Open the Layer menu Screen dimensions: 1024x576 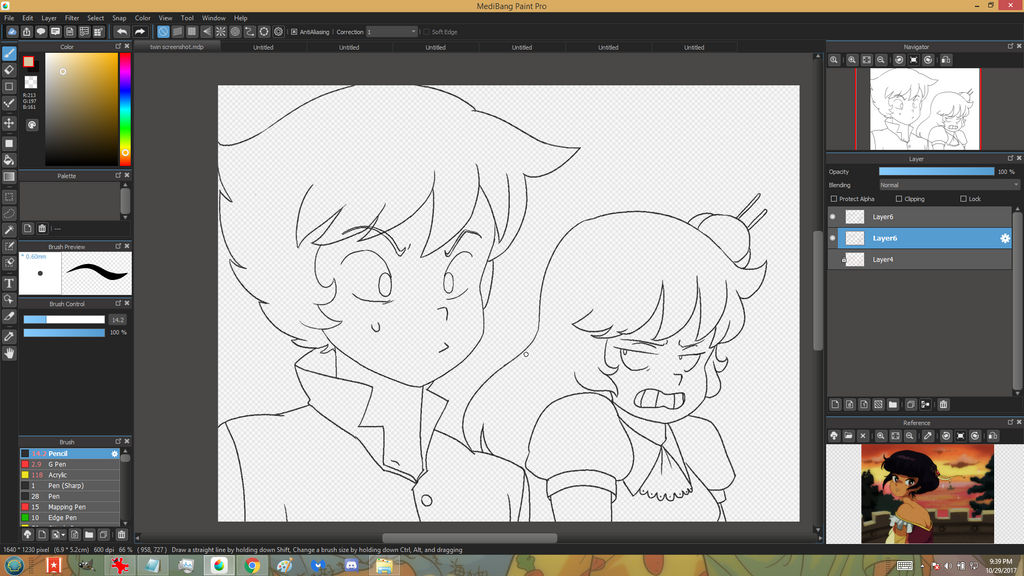point(49,18)
